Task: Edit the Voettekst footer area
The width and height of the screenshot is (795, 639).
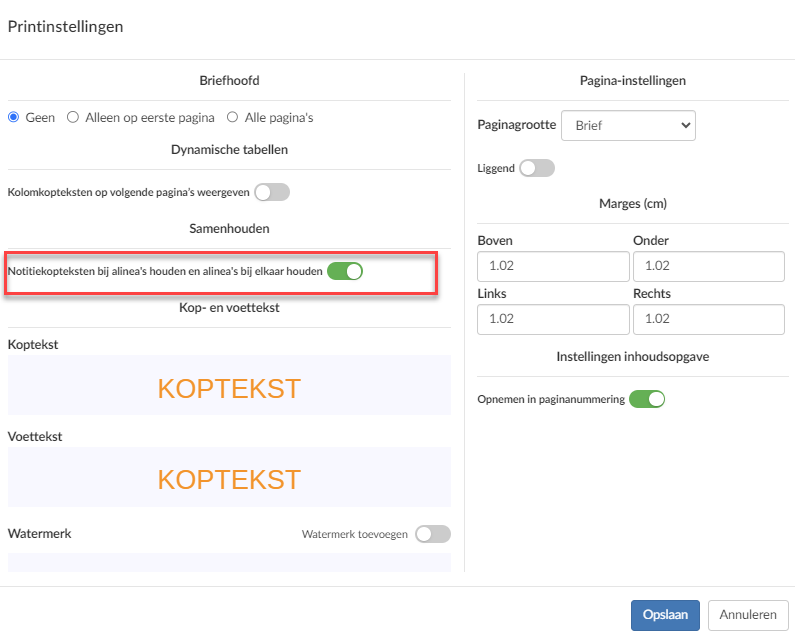Action: 229,477
